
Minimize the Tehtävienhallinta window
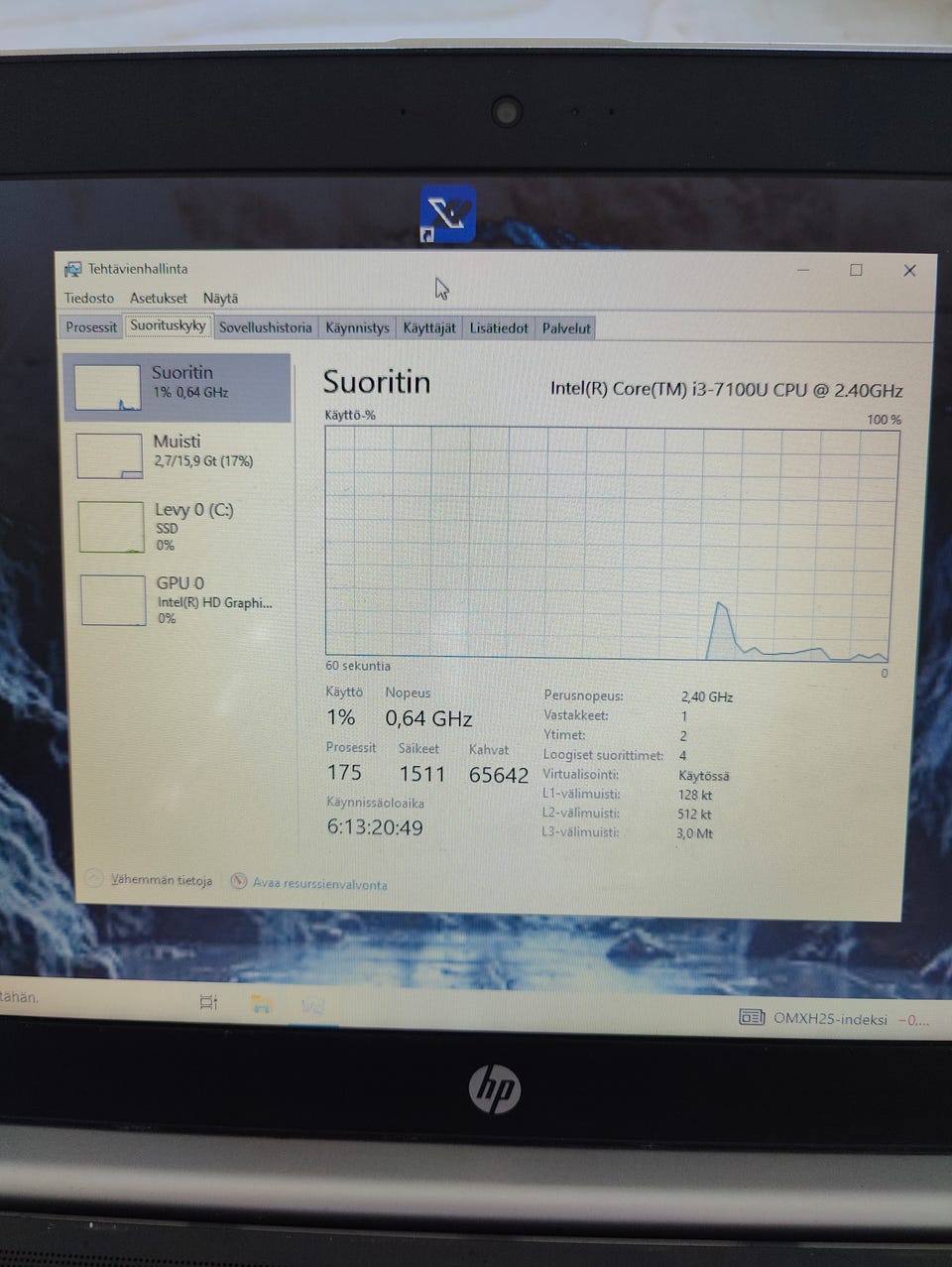click(804, 270)
